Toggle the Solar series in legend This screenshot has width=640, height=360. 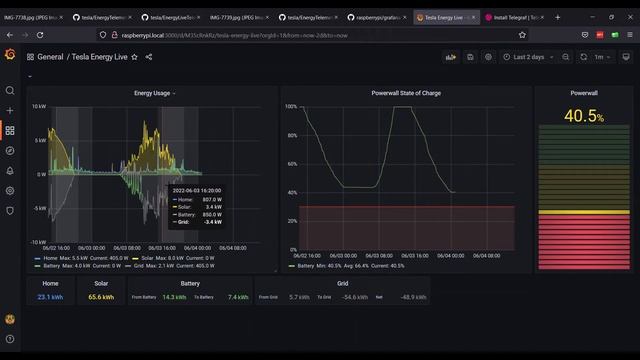[x=147, y=258]
